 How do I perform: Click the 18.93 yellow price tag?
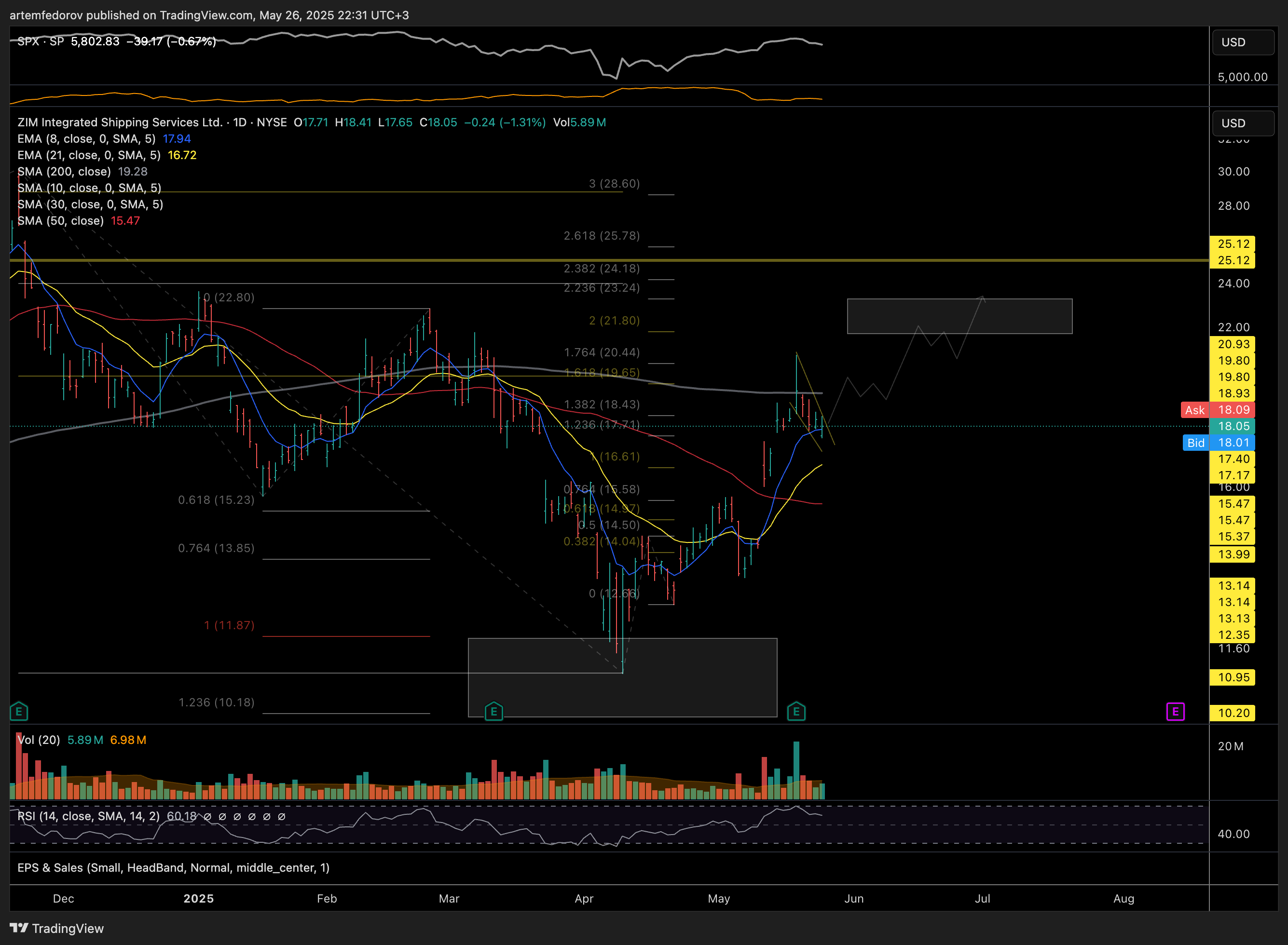[x=1233, y=393]
